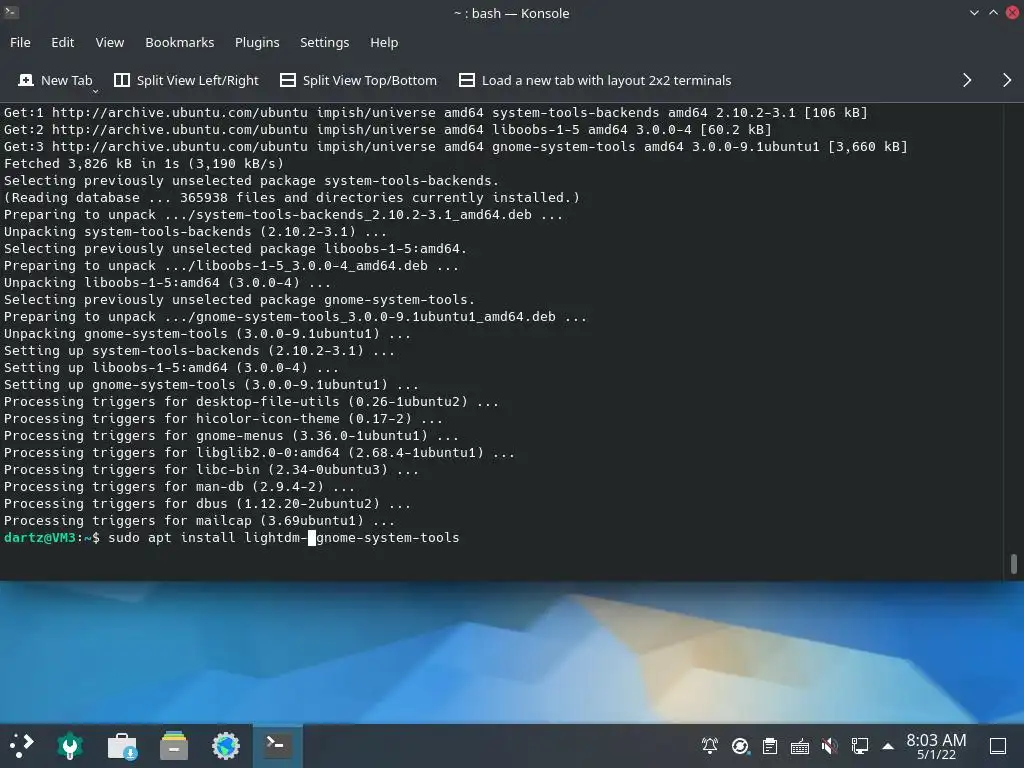Click the show desktop button

pos(998,746)
